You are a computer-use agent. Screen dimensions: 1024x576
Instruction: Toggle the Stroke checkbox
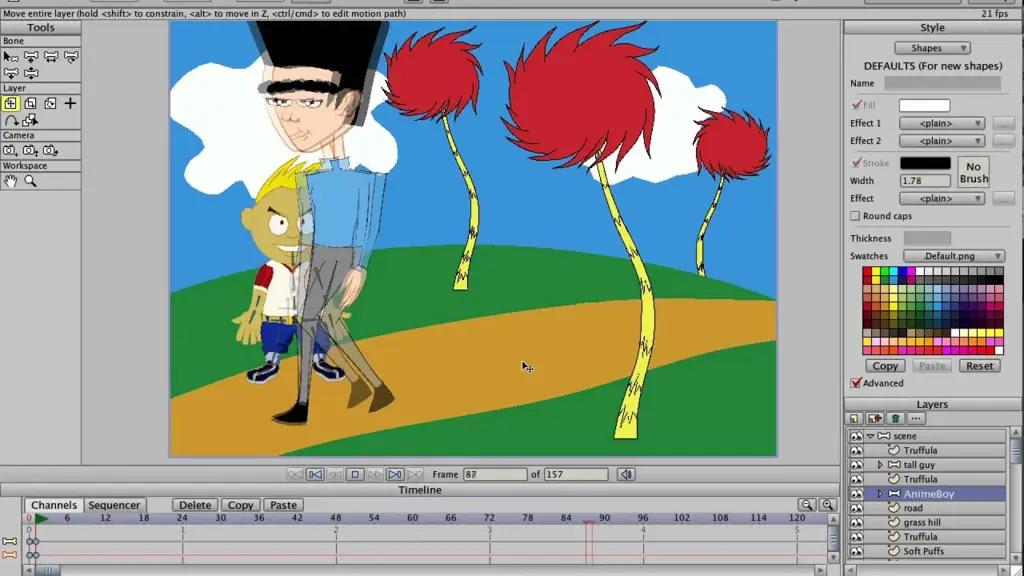coord(857,163)
